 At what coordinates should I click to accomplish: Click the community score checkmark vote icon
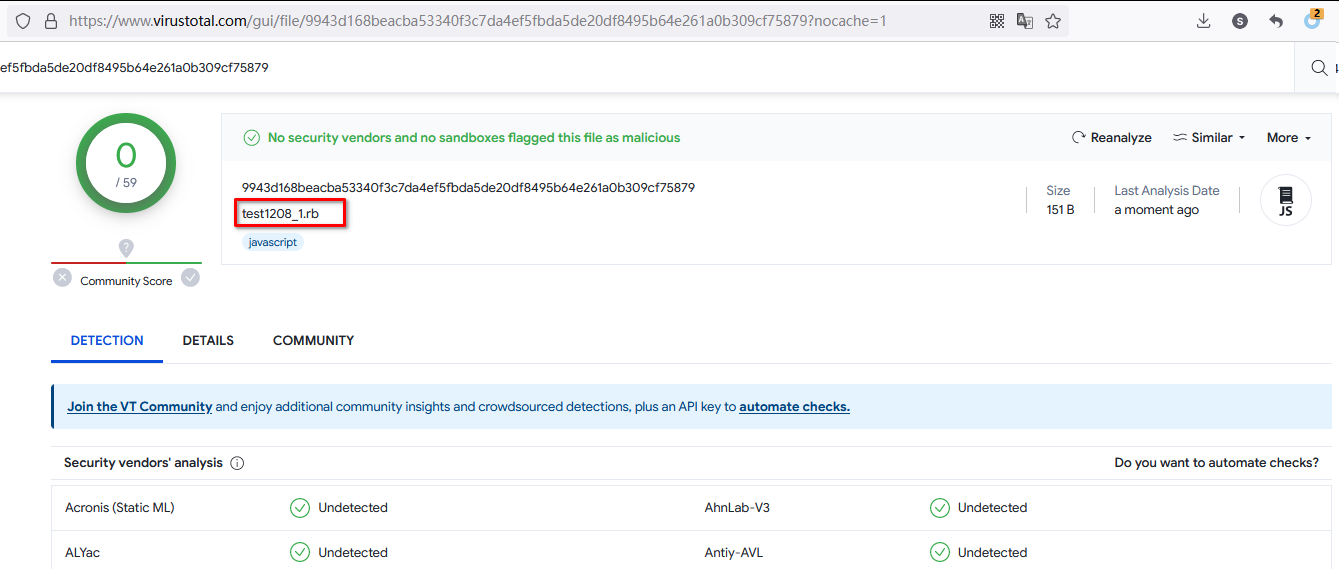190,278
